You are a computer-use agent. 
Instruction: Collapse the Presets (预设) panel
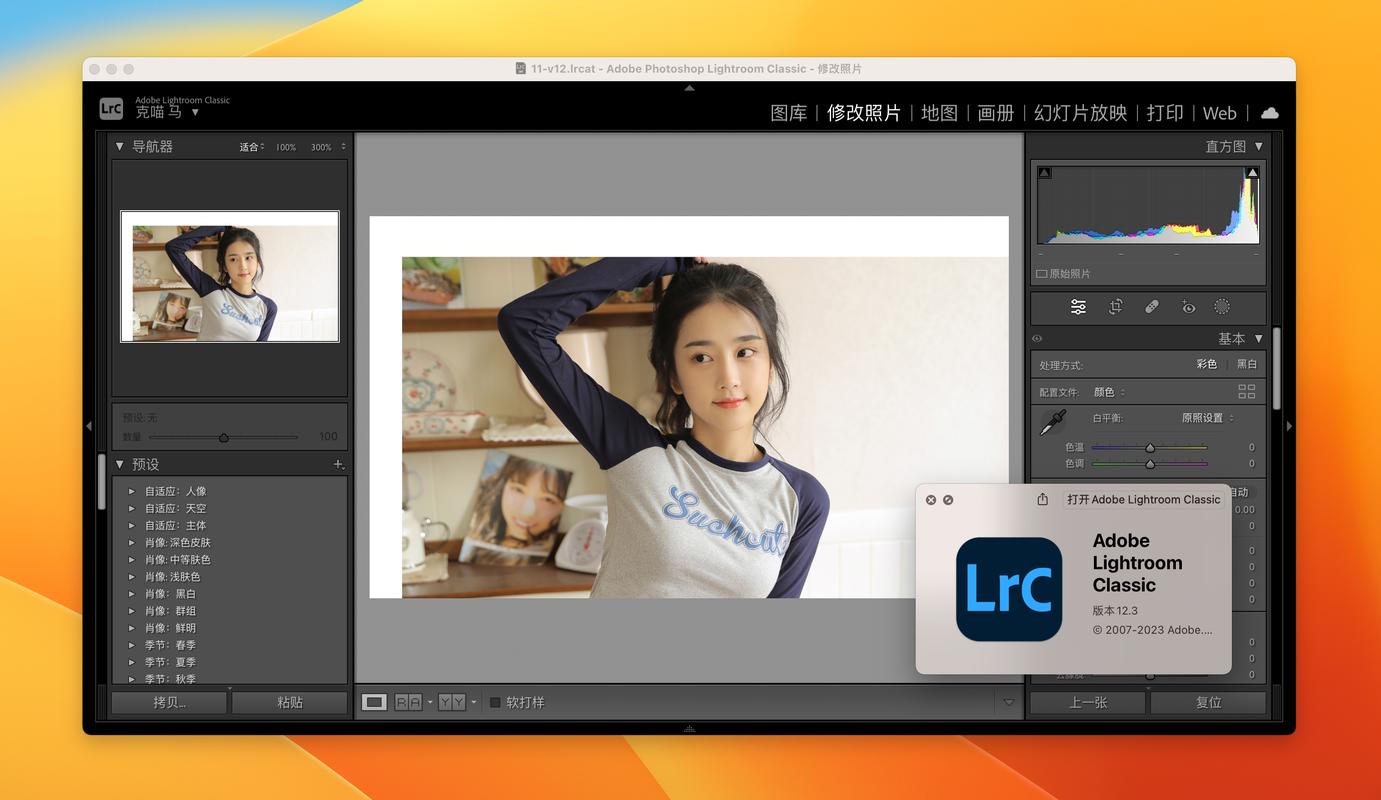tap(120, 464)
